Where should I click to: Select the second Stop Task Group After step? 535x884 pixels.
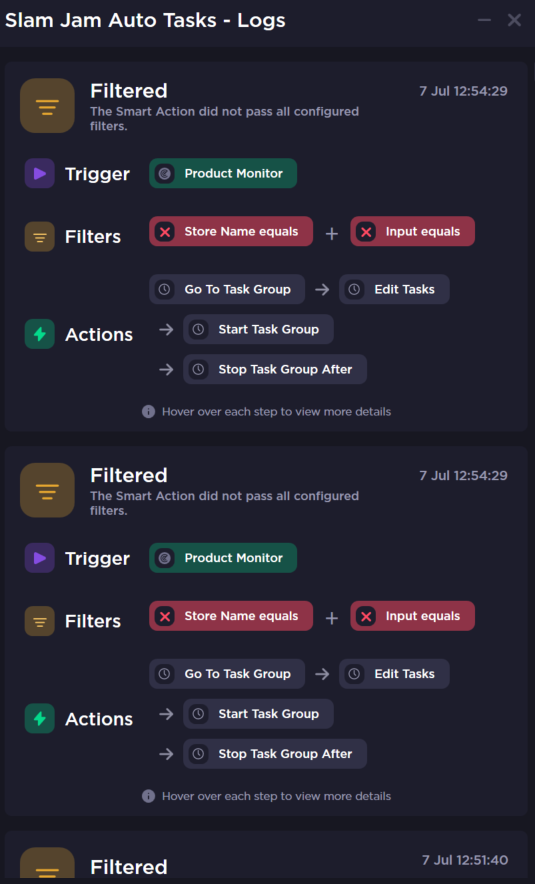click(x=275, y=754)
